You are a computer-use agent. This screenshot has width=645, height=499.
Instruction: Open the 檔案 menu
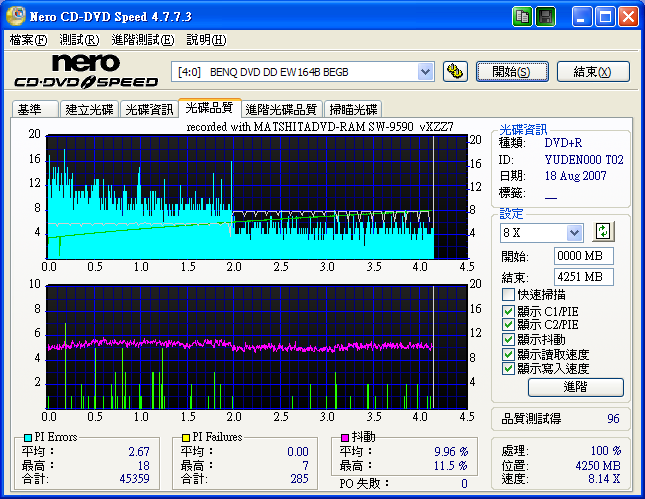pyautogui.click(x=28, y=40)
